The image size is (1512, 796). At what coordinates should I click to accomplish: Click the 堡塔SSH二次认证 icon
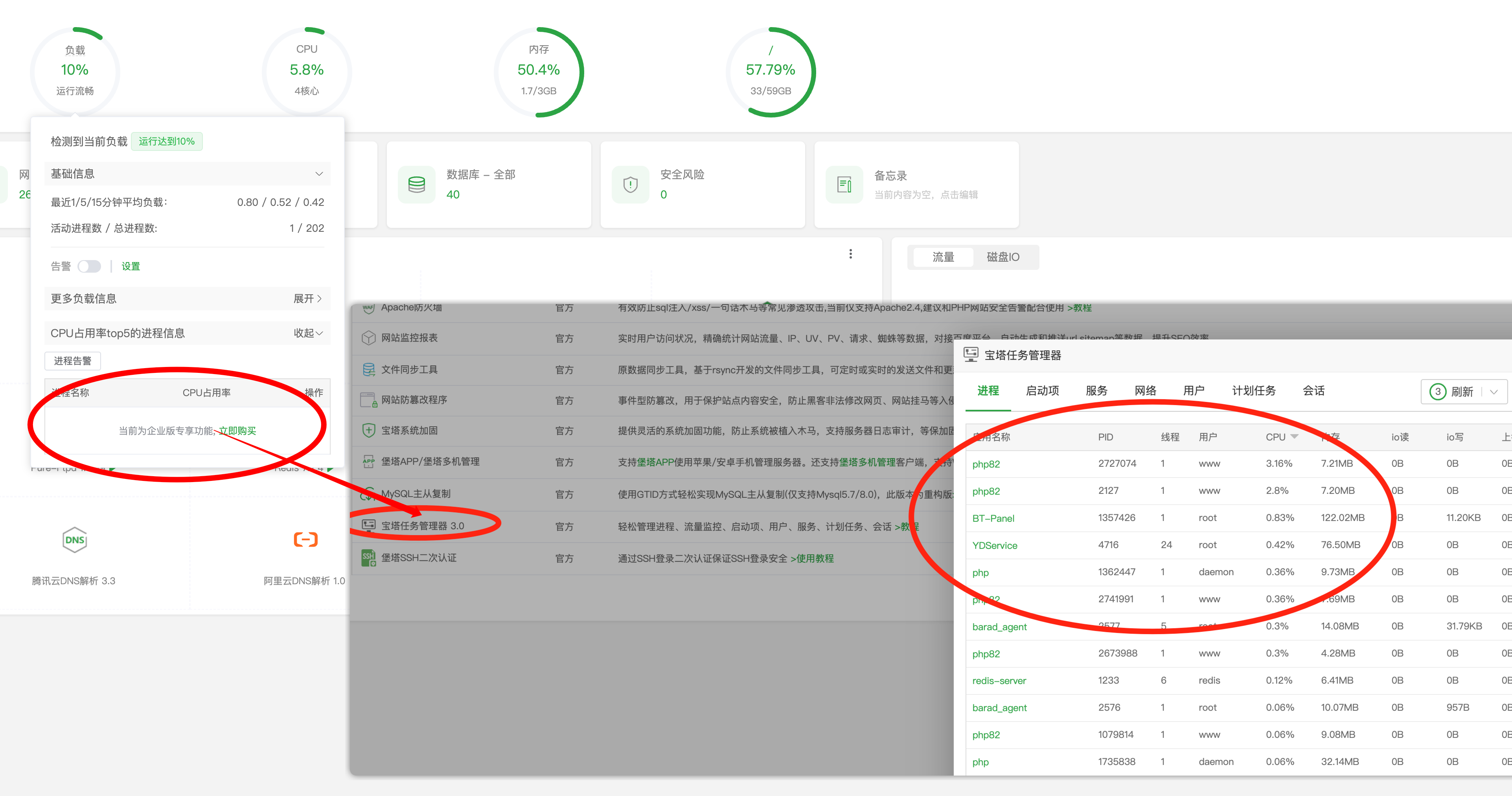(x=369, y=558)
